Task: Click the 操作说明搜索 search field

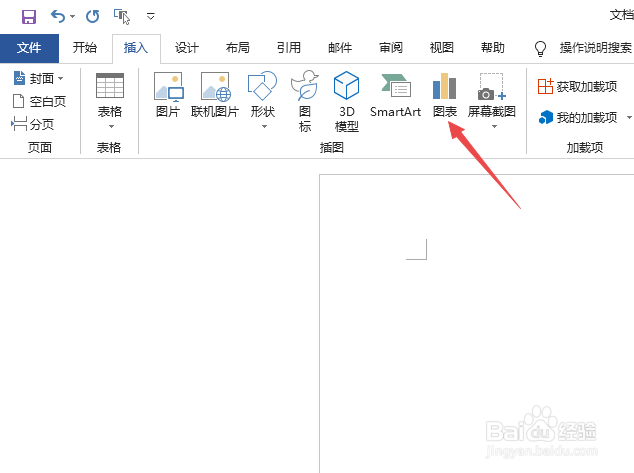Action: (x=596, y=48)
